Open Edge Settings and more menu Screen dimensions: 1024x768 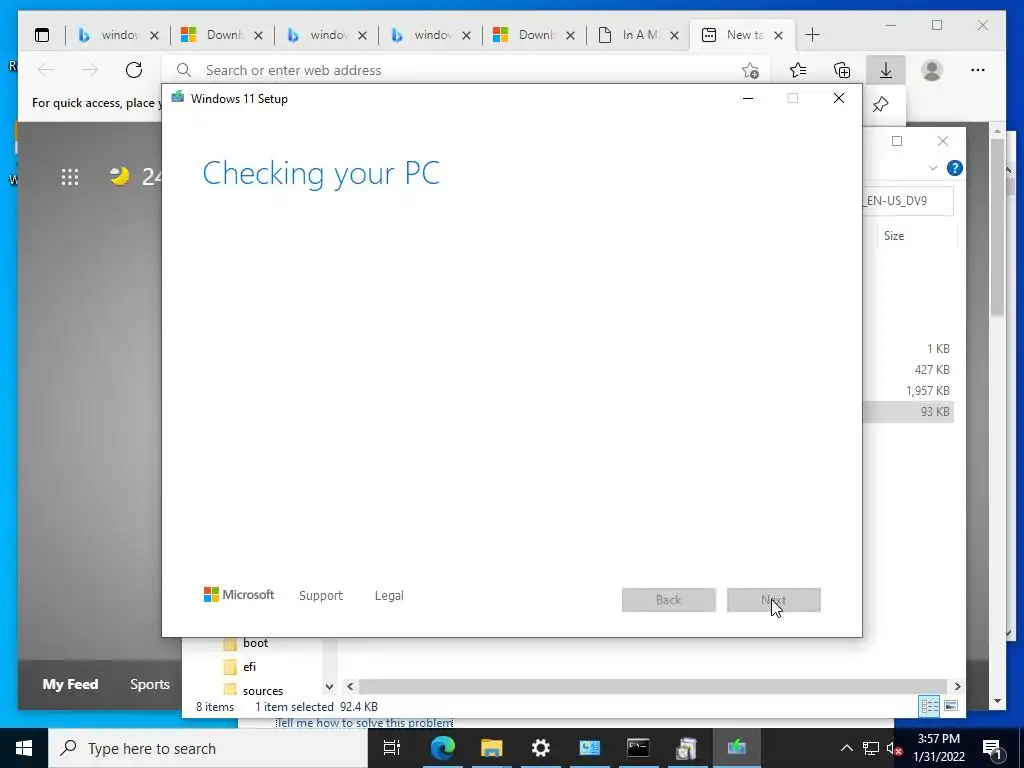978,70
